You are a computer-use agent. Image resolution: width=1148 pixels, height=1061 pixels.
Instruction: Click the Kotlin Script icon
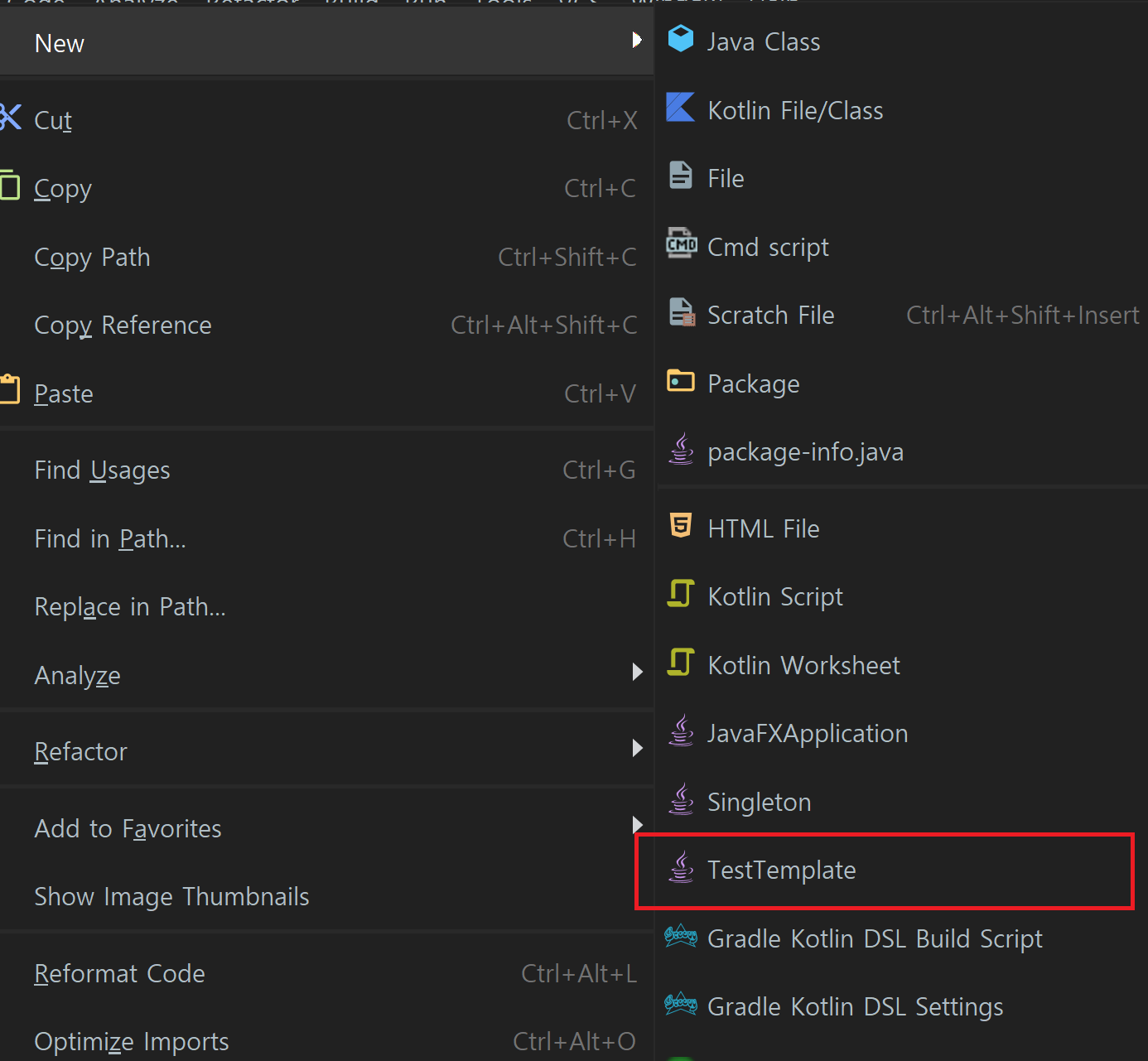coord(681,593)
